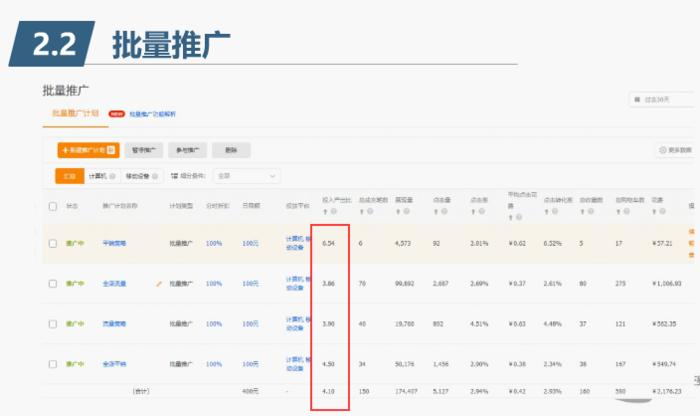Click 4,573 impressions cell
This screenshot has width=700, height=416.
403,243
